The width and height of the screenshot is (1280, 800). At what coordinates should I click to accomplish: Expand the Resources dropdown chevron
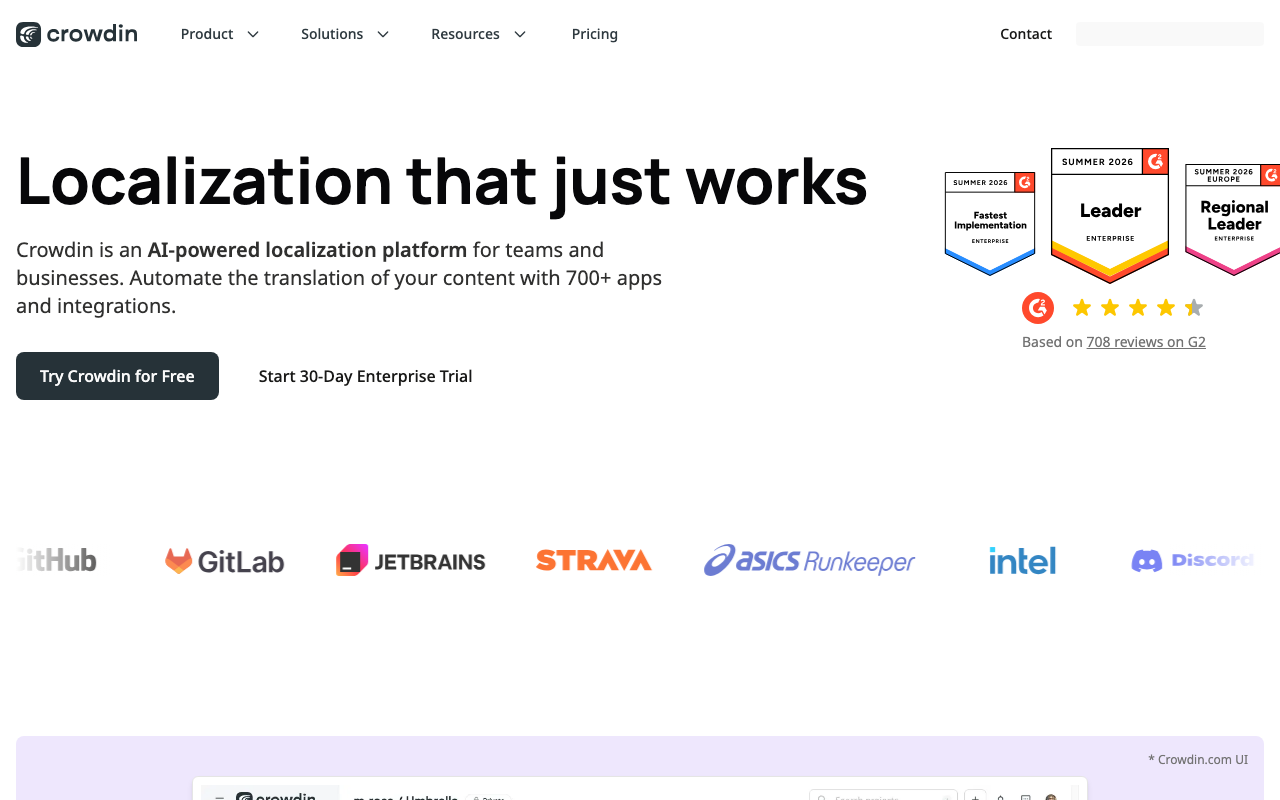(x=520, y=34)
